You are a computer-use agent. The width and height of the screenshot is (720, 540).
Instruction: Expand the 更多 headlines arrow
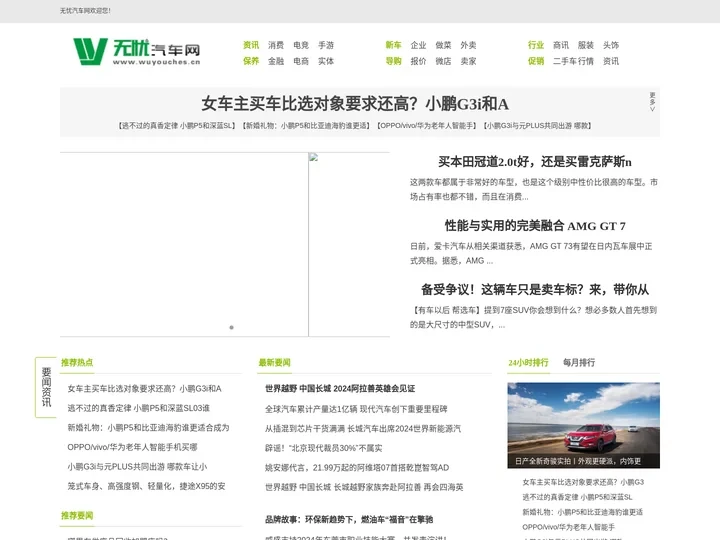pyautogui.click(x=652, y=102)
